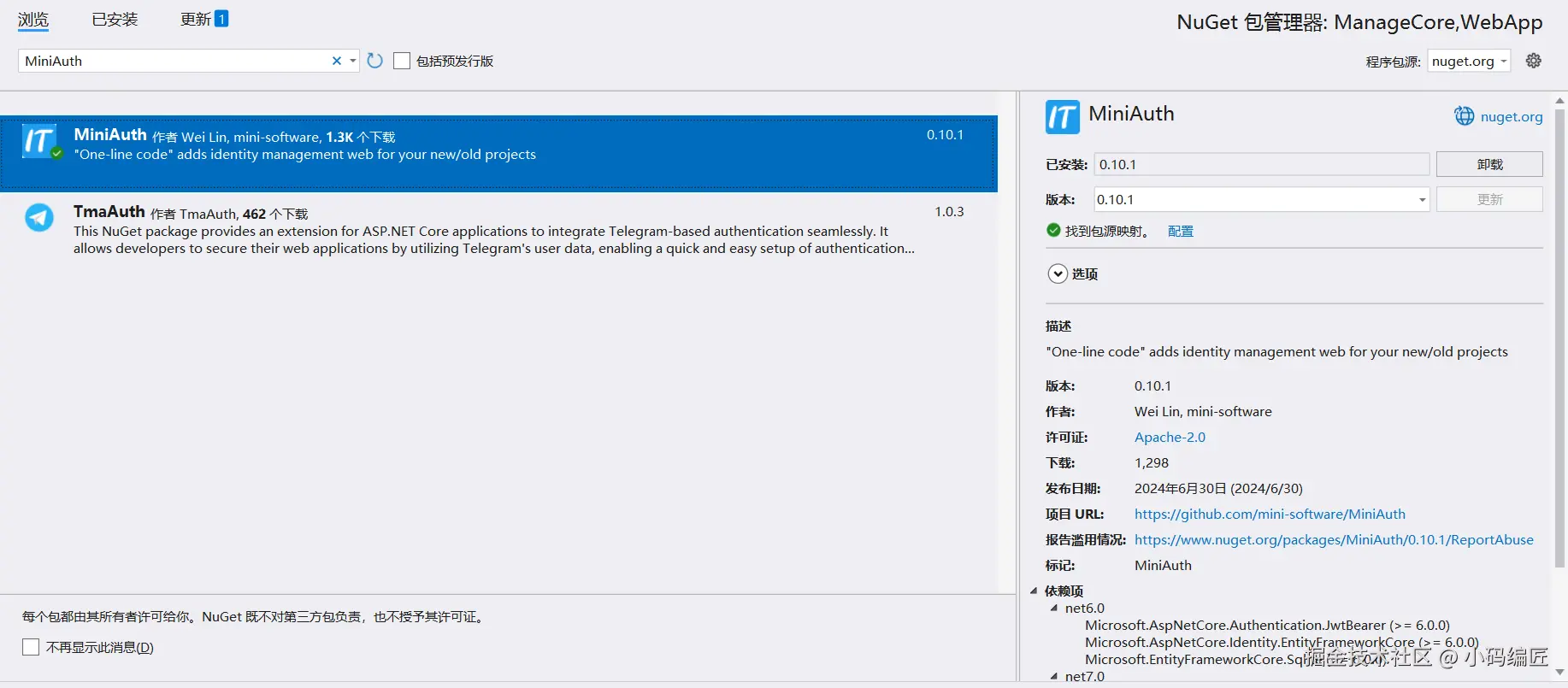Open the version 0.10.1 dropdown
Screen dimensions: 1568x688
1423,200
